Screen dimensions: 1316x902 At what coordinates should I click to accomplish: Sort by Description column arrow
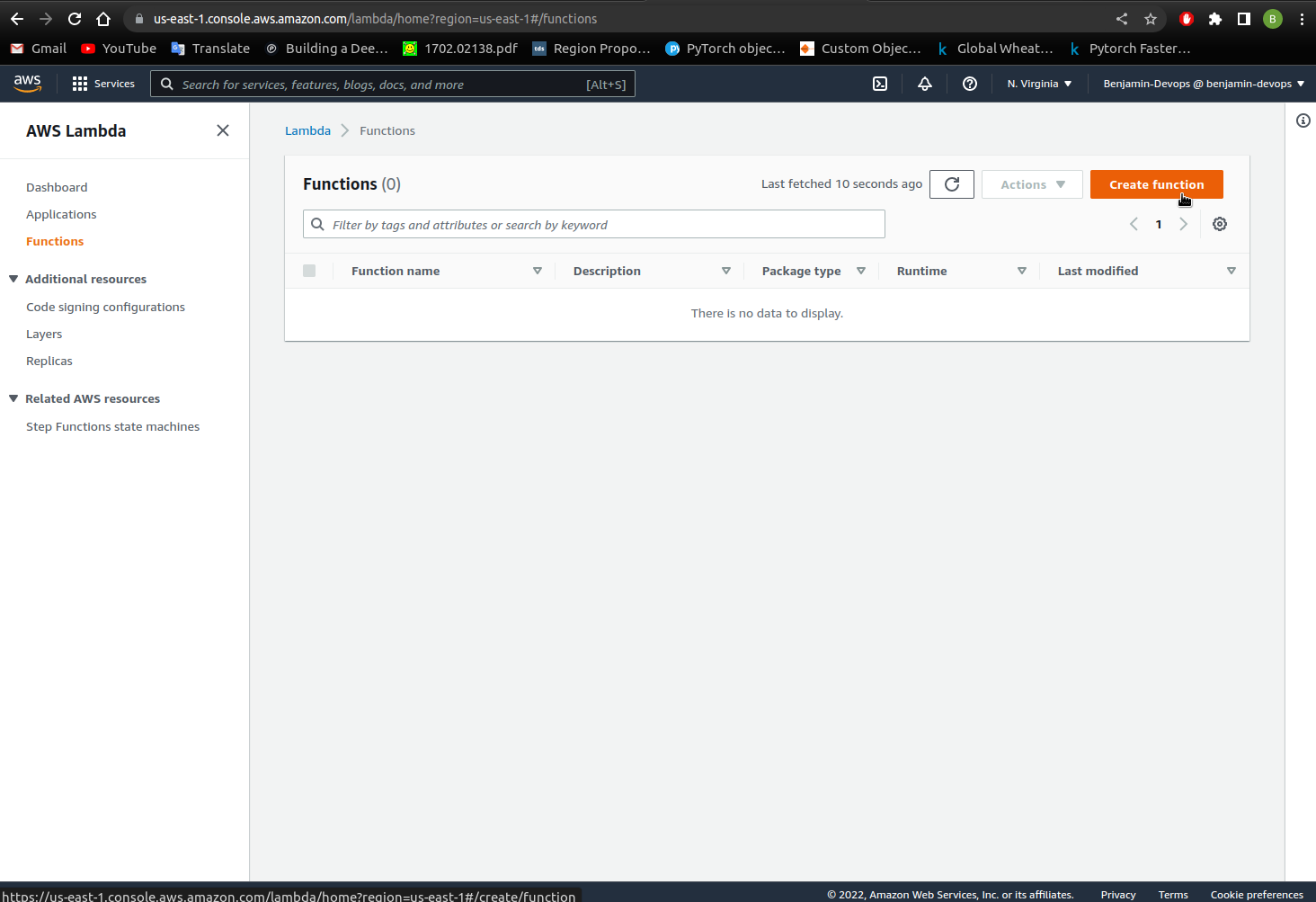726,271
